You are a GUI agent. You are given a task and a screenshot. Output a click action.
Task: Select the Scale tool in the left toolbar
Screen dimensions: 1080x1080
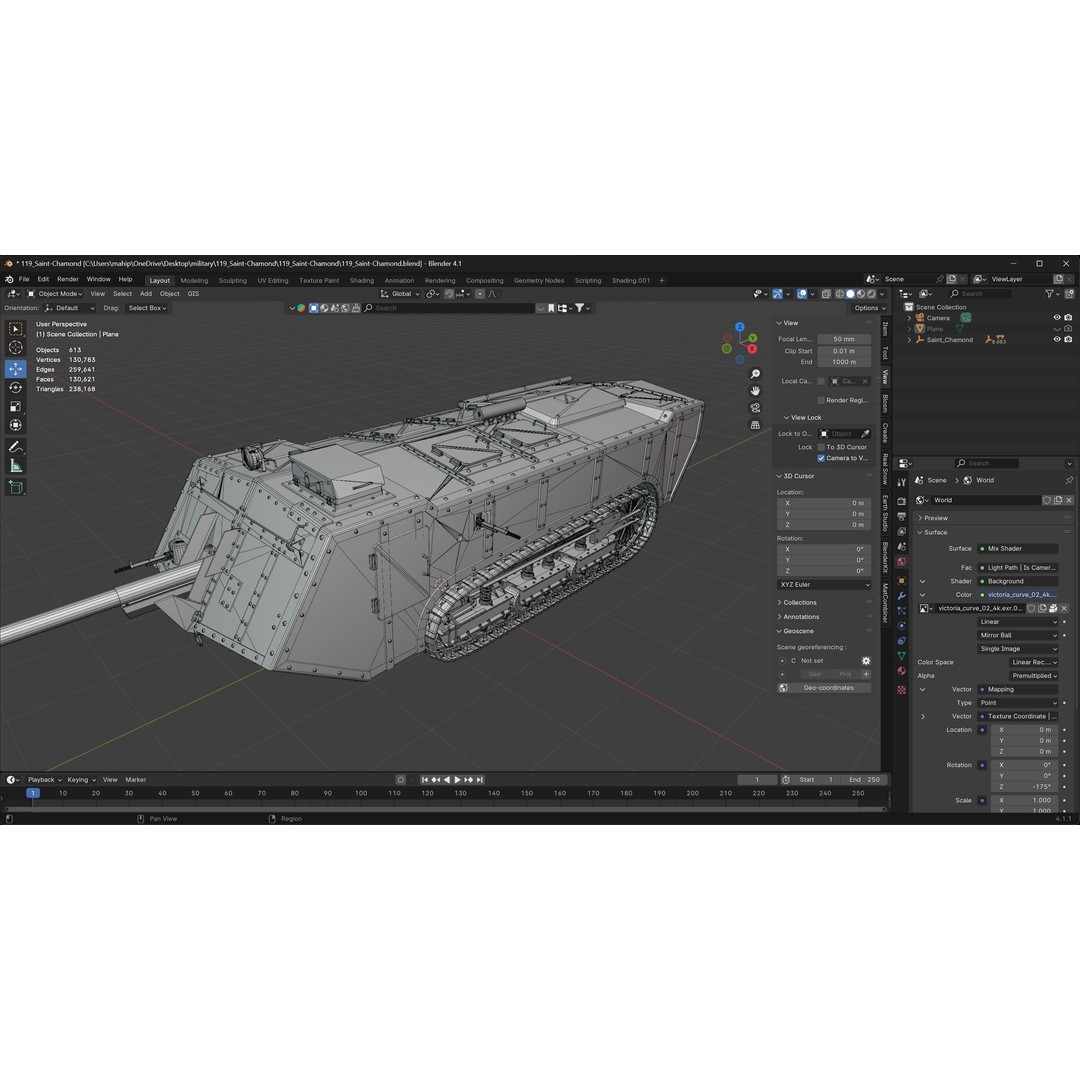coord(14,406)
